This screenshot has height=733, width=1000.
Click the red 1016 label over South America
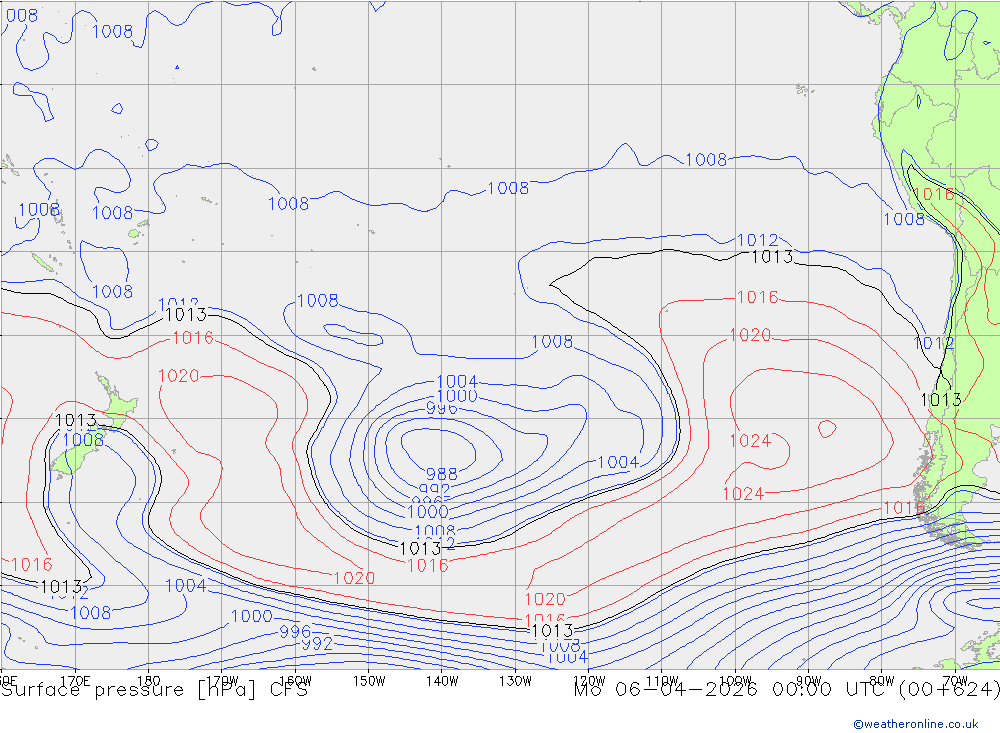pyautogui.click(x=934, y=194)
